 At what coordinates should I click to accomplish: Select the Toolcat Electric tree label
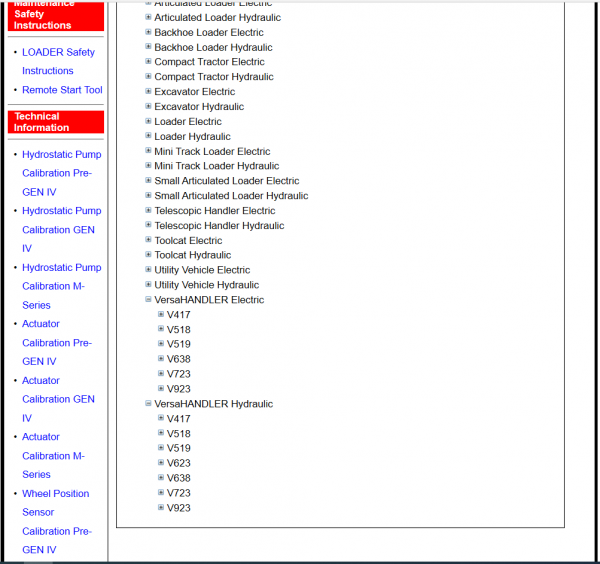188,240
